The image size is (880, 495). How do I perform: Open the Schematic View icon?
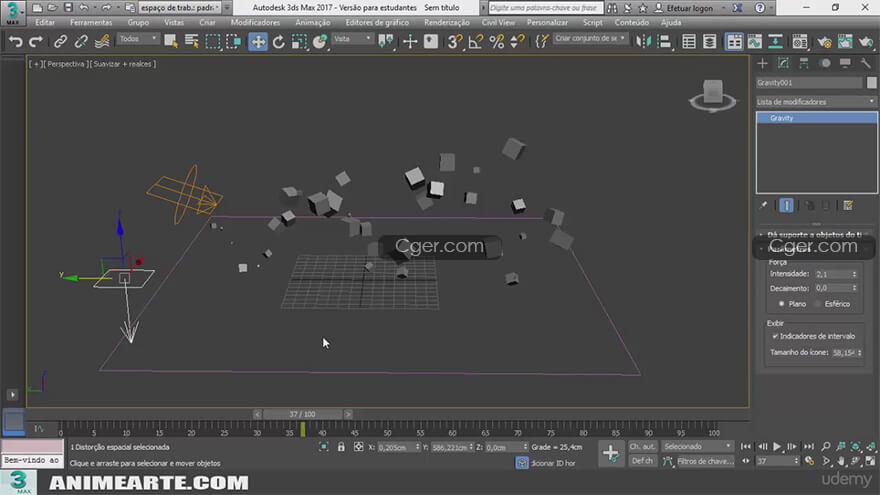pyautogui.click(x=776, y=42)
